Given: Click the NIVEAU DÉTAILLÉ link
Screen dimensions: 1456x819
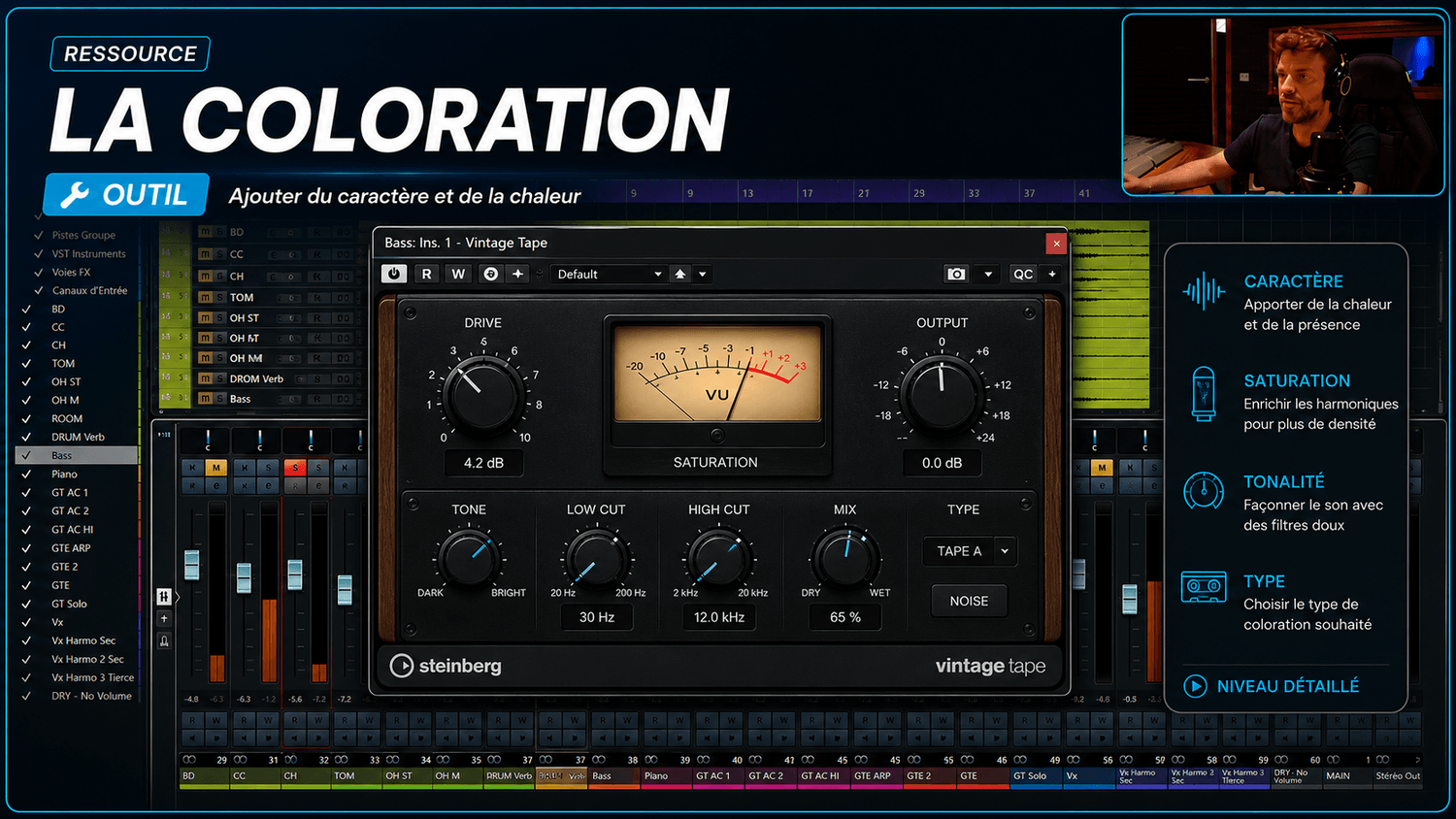Looking at the screenshot, I should tap(1288, 686).
